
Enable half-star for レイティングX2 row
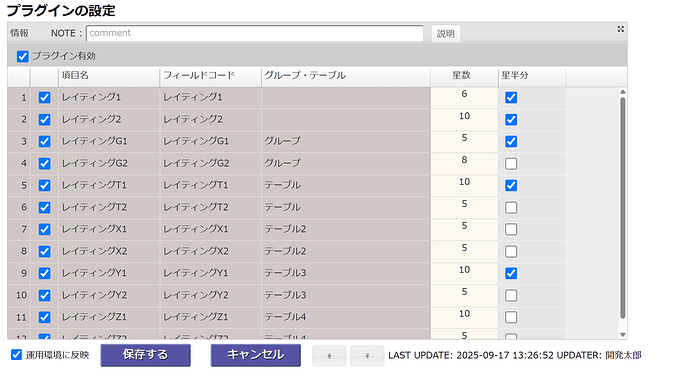click(x=511, y=251)
